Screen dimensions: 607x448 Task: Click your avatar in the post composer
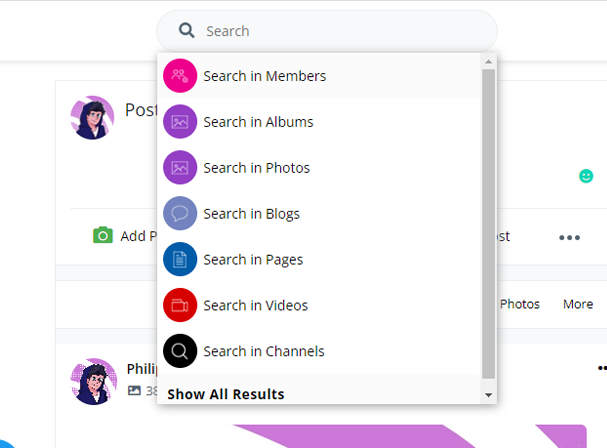click(x=93, y=118)
